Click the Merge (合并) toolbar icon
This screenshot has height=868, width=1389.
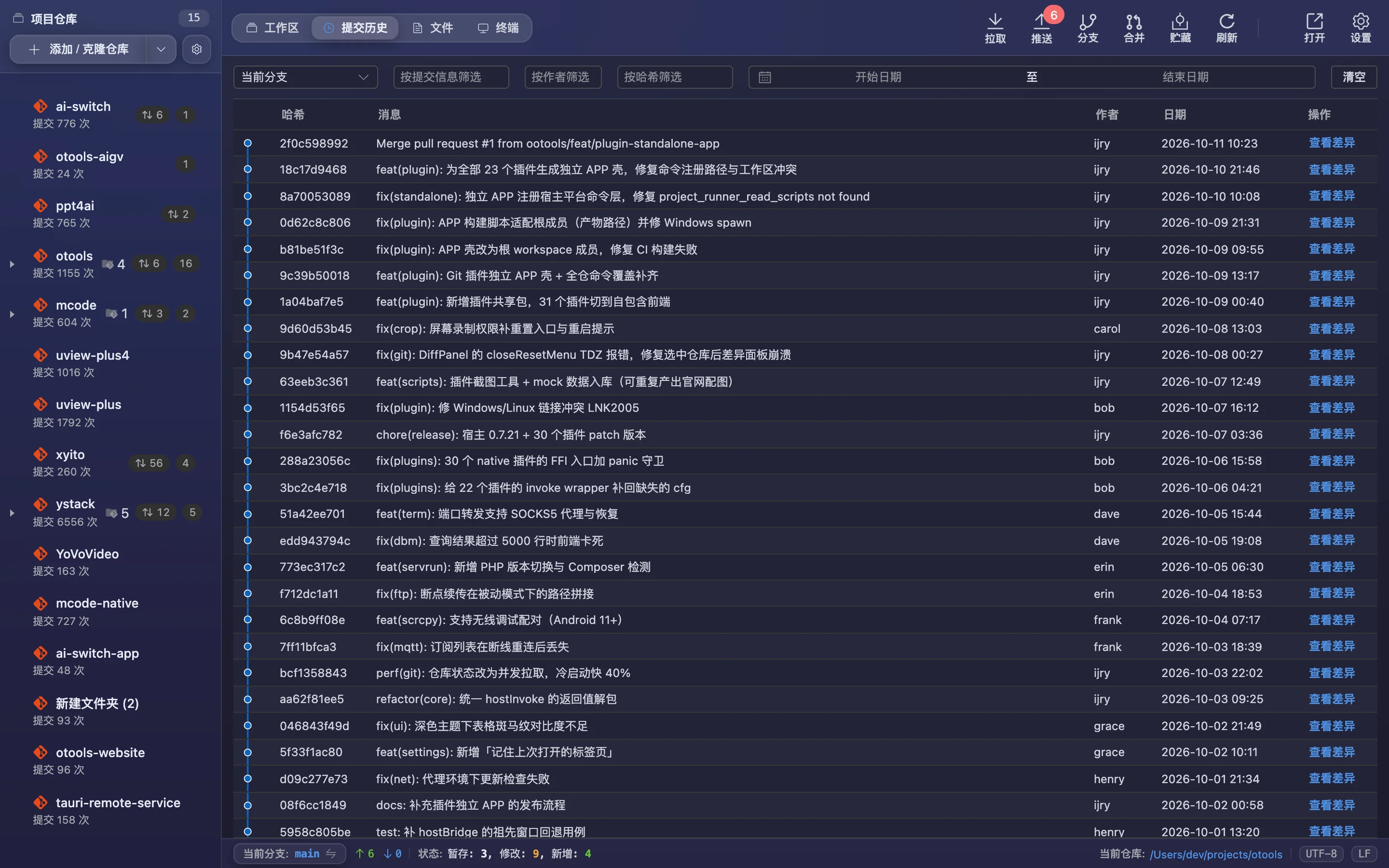tap(1133, 28)
